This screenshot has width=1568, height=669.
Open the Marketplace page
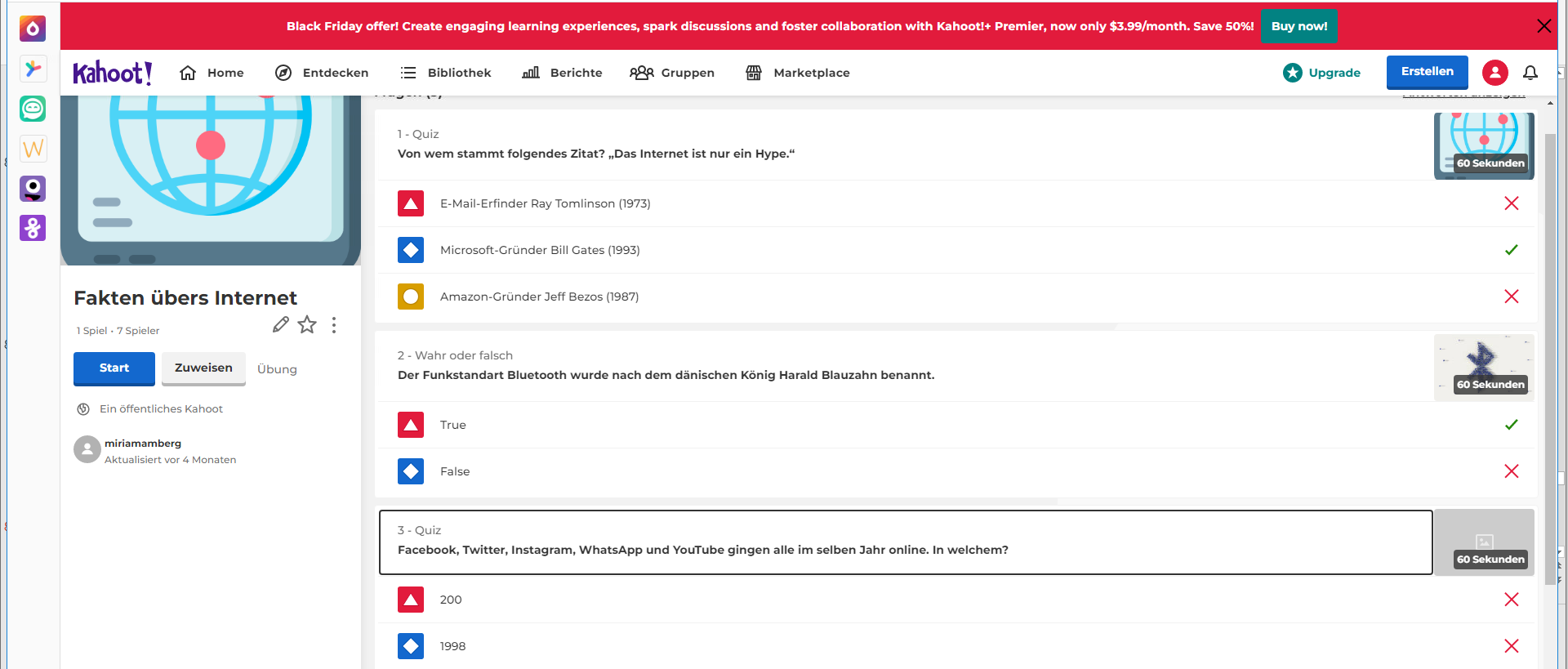[798, 73]
